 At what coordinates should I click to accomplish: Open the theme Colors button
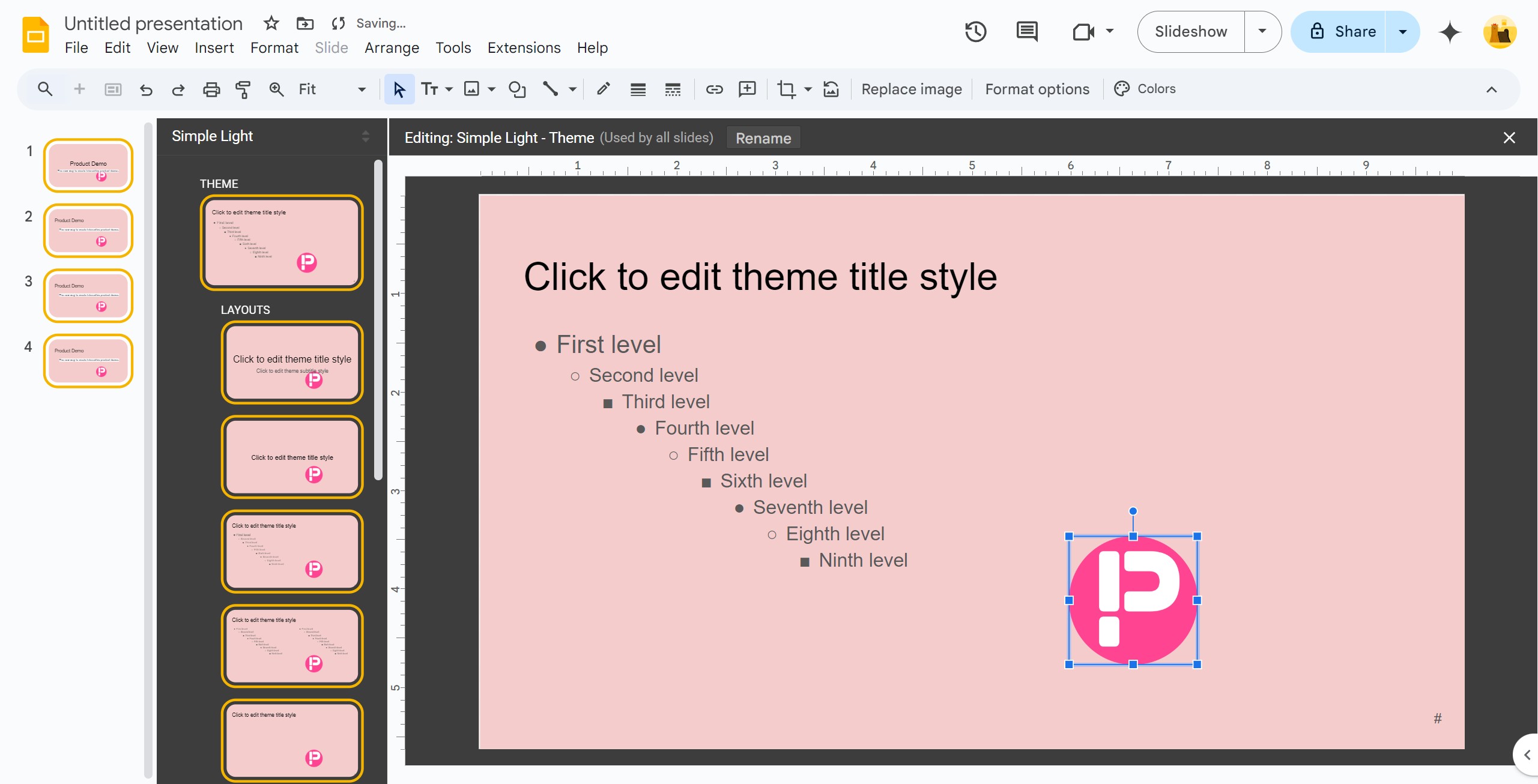coord(1145,89)
